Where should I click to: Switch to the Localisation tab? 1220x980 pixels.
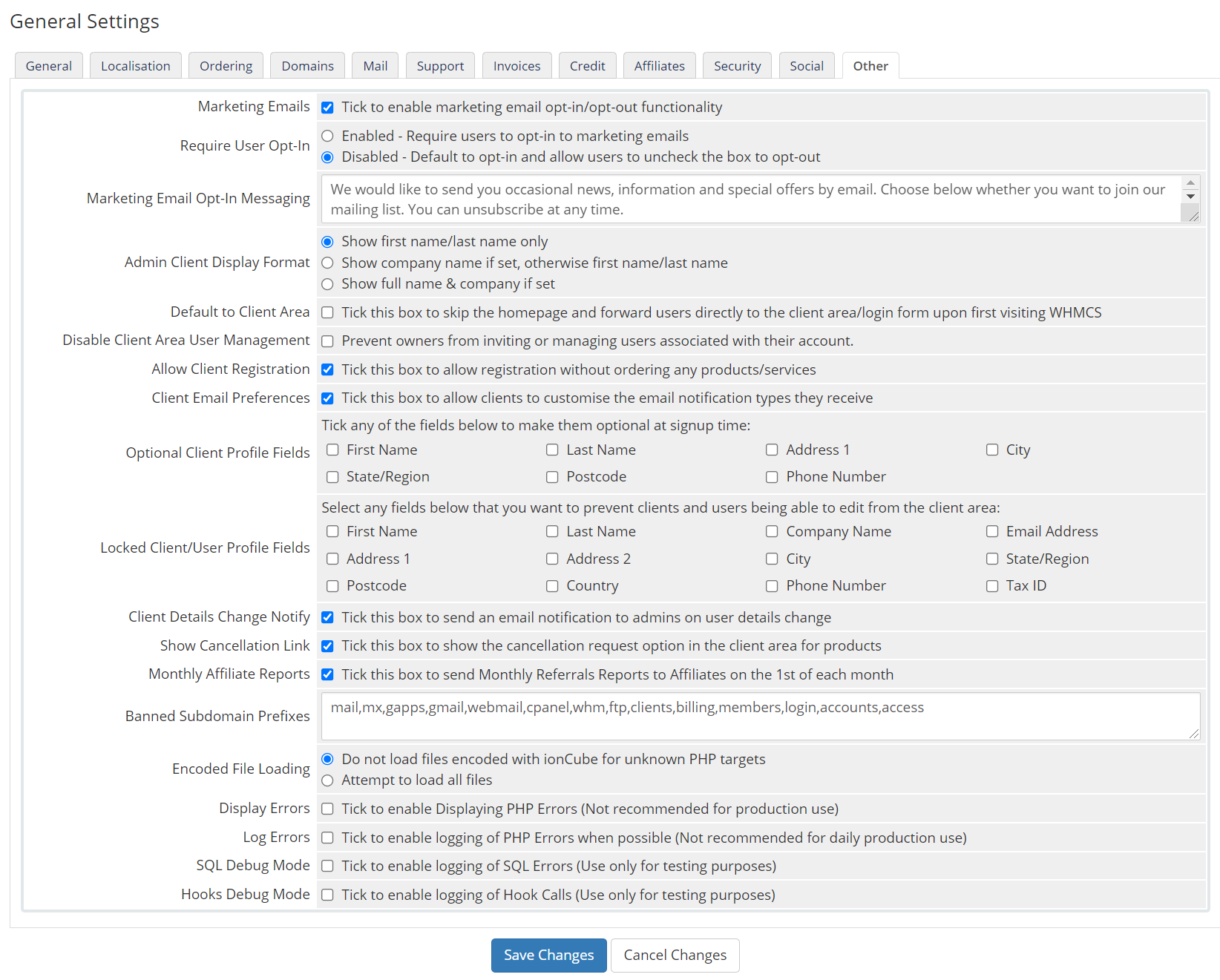136,66
